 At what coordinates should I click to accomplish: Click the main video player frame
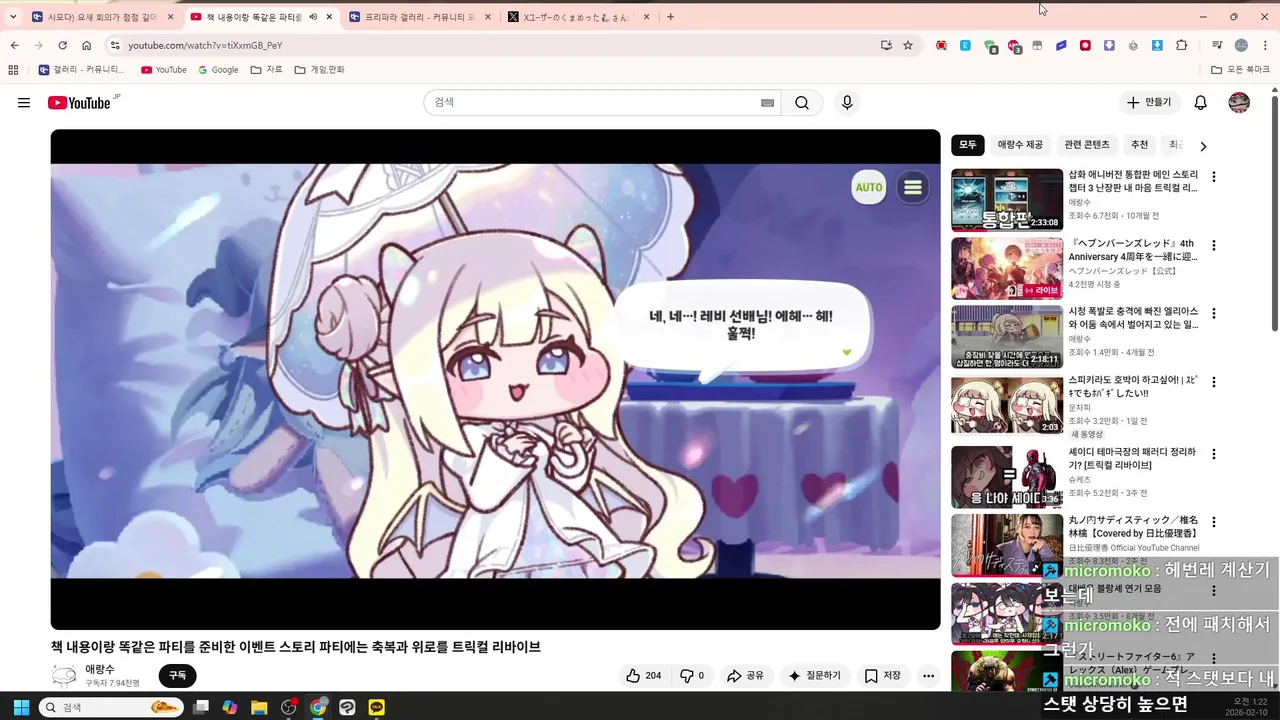click(x=495, y=379)
